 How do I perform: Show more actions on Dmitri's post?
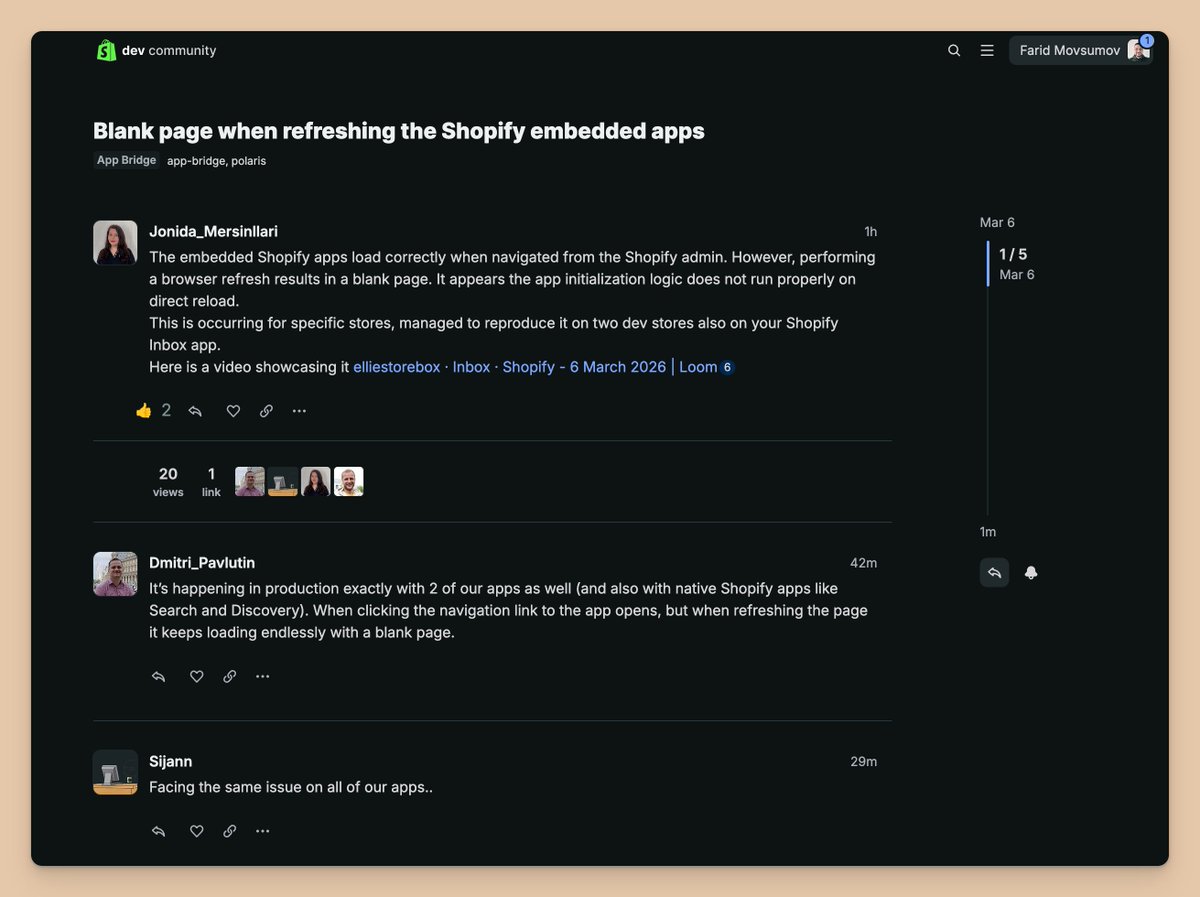click(263, 677)
